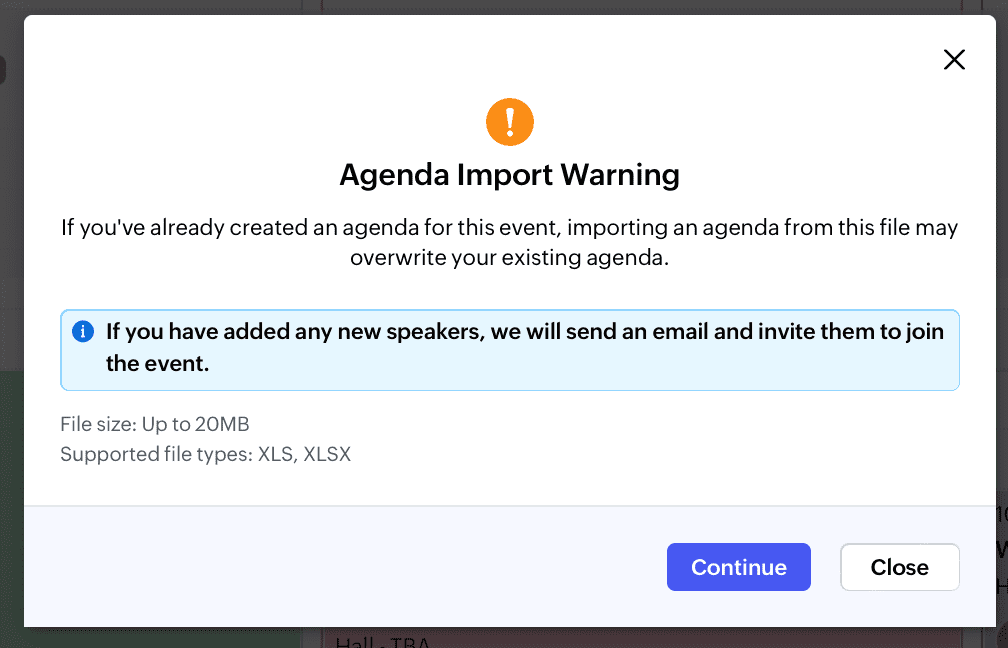This screenshot has height=648, width=1008.
Task: Click the dimmed background above the dialog
Action: coord(500,6)
